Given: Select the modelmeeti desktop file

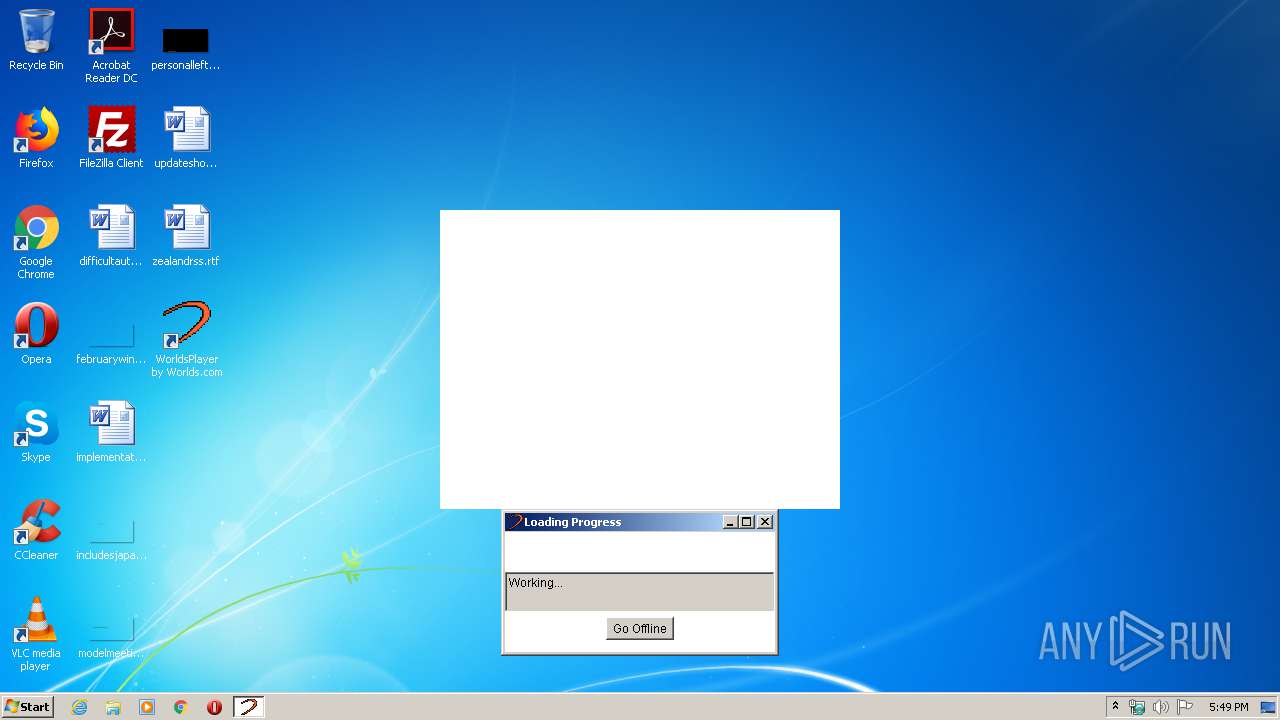Looking at the screenshot, I should (111, 636).
